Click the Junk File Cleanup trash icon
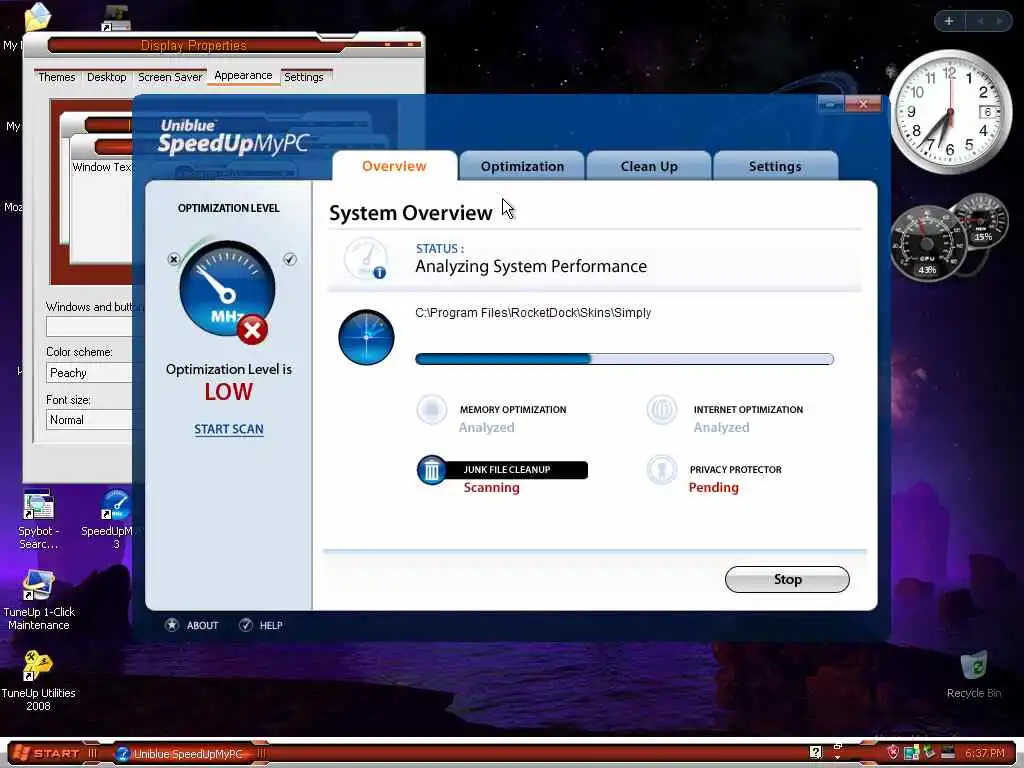 (x=432, y=470)
